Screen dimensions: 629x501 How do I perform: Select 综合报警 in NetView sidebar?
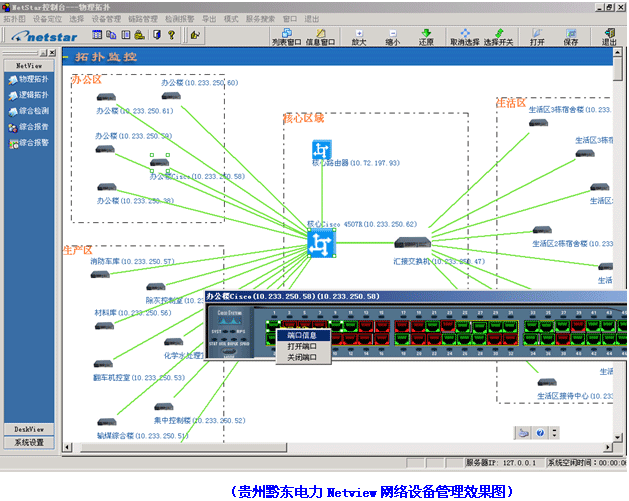click(x=29, y=143)
